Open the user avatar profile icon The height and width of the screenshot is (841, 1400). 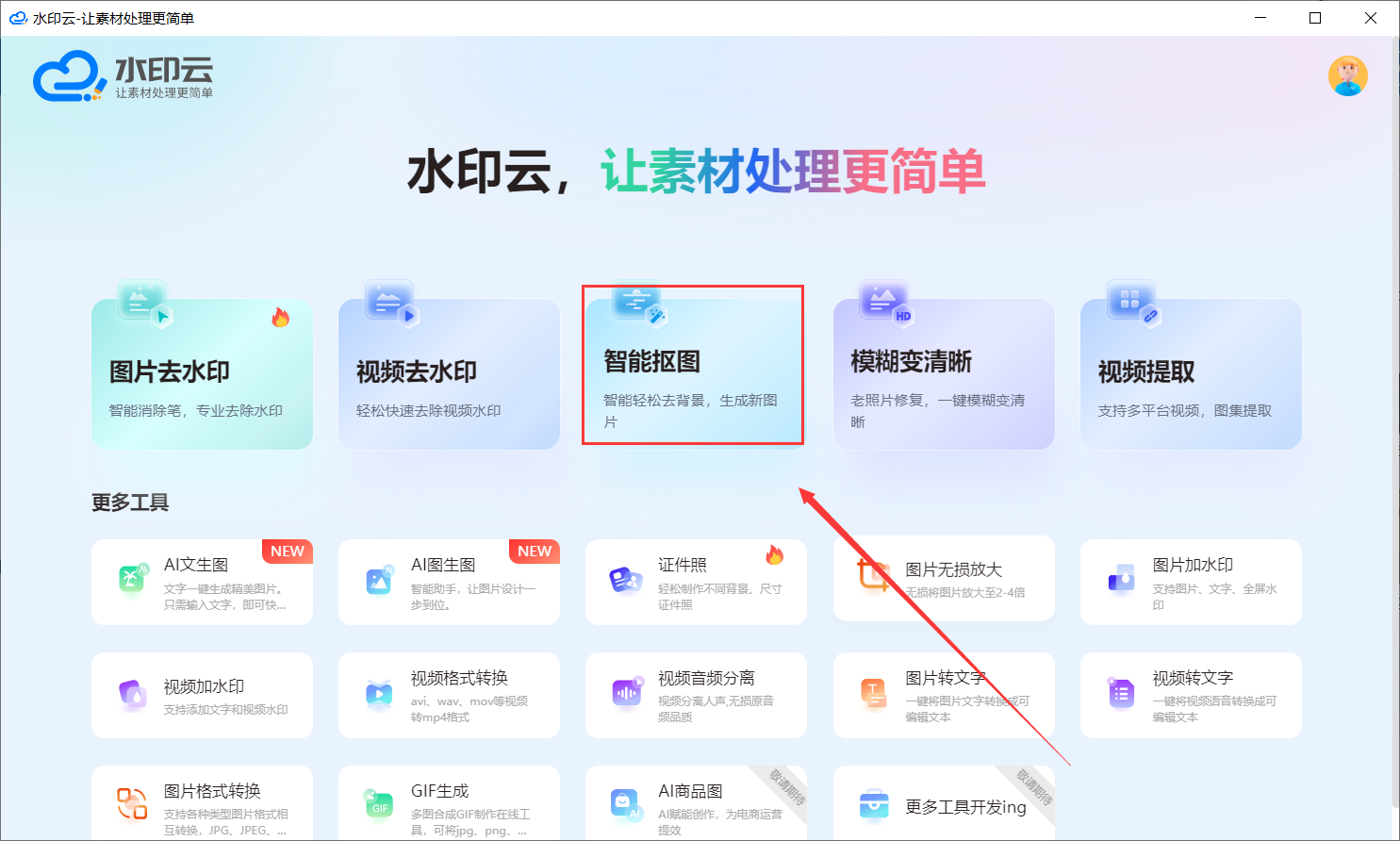pos(1347,76)
